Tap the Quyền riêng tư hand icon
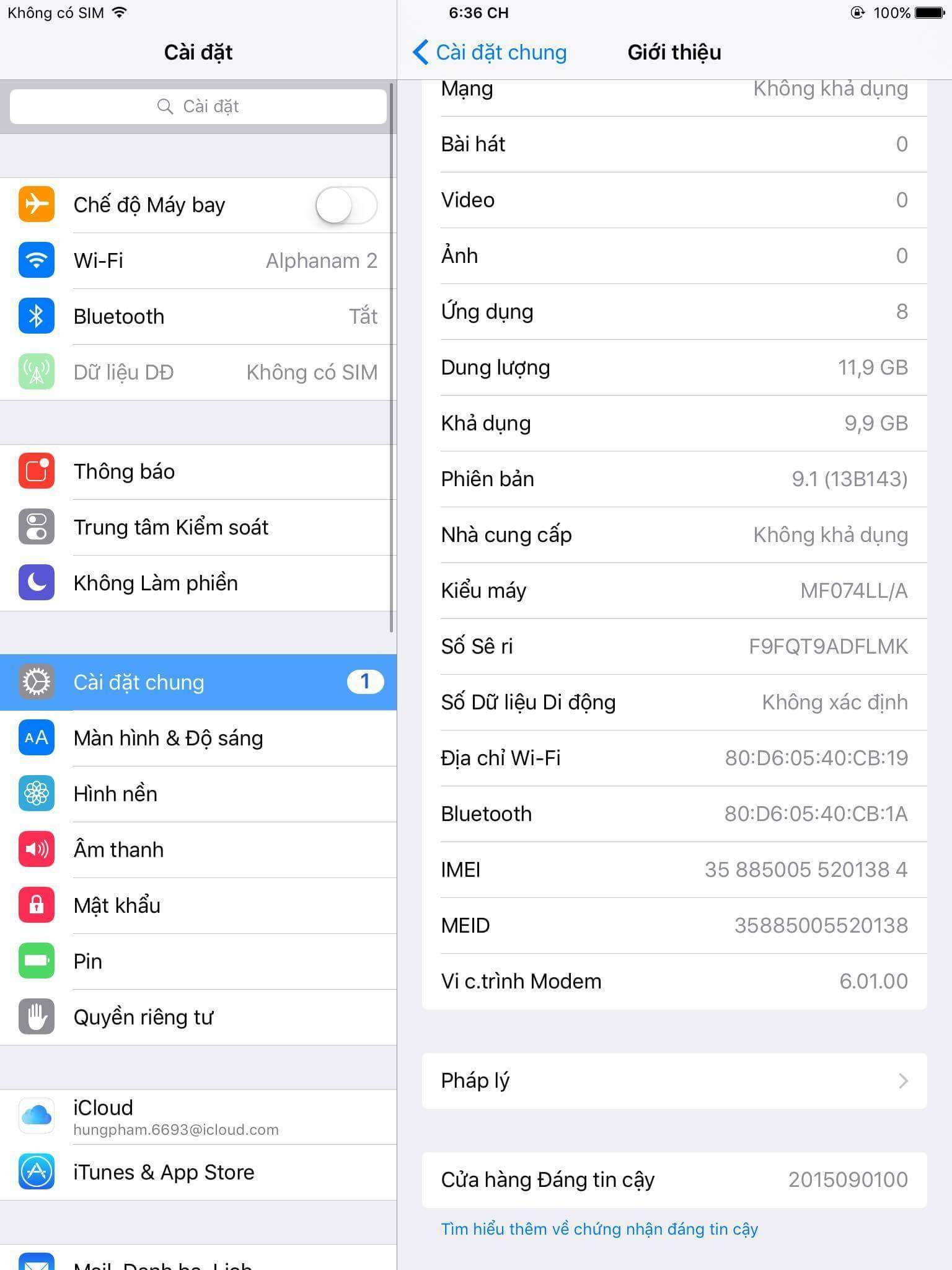This screenshot has width=952, height=1270. (37, 1017)
